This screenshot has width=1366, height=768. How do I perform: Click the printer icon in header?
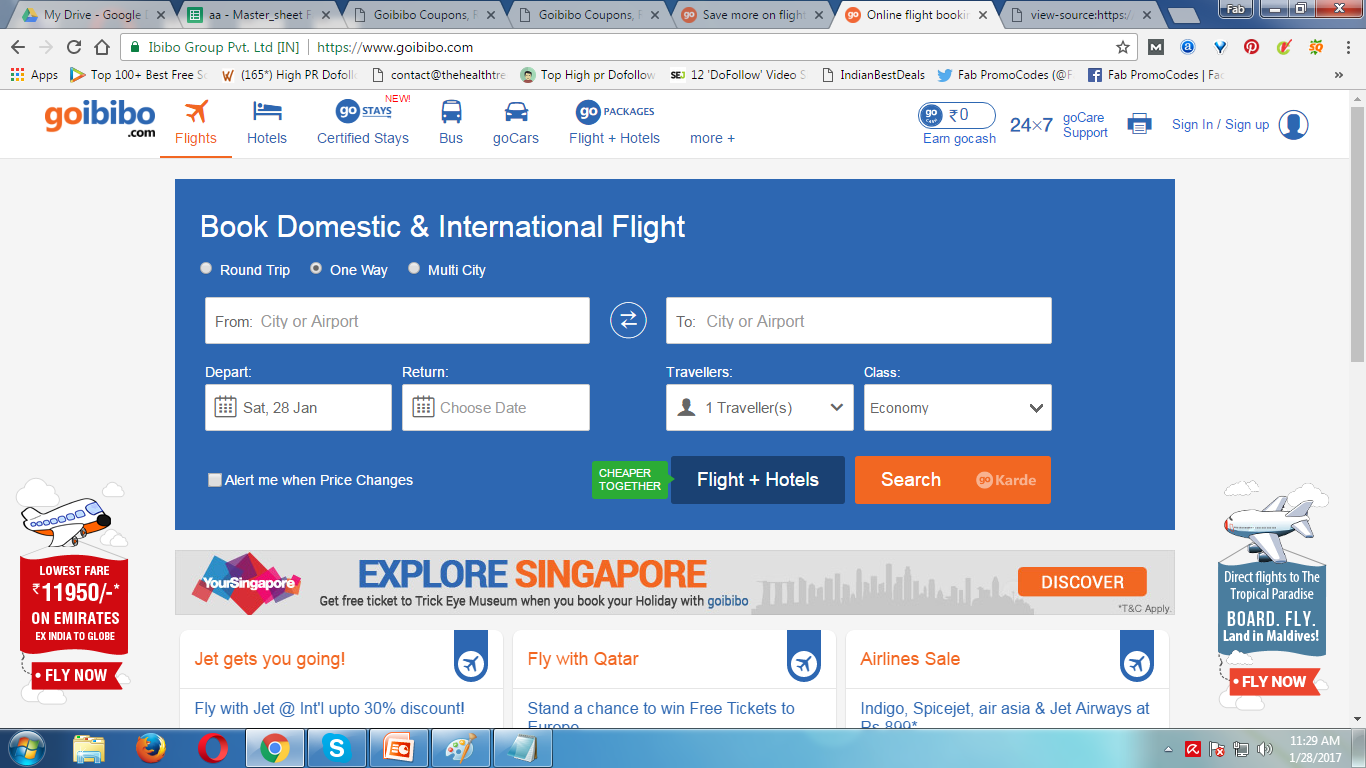[x=1139, y=124]
